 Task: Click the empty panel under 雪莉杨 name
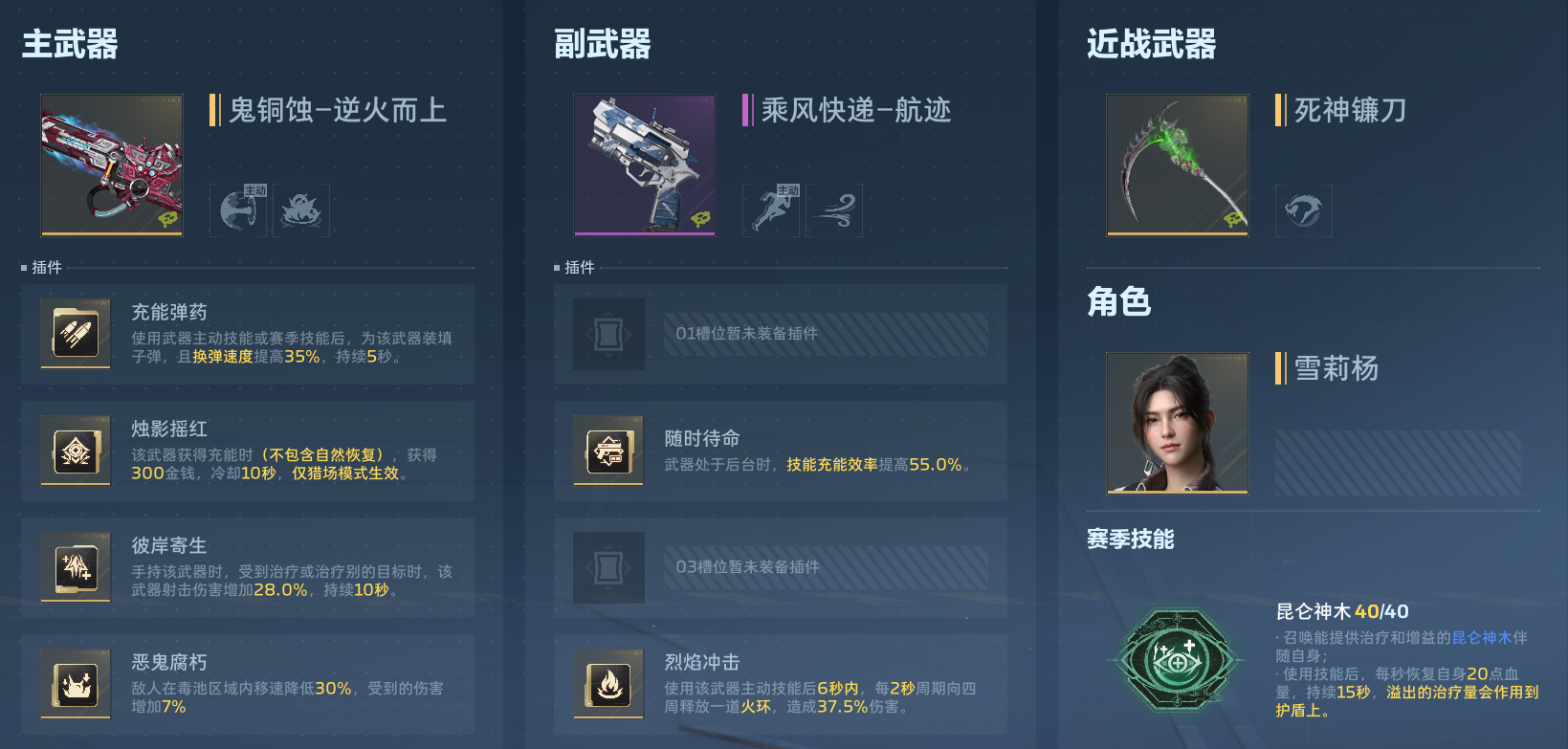[x=1398, y=463]
